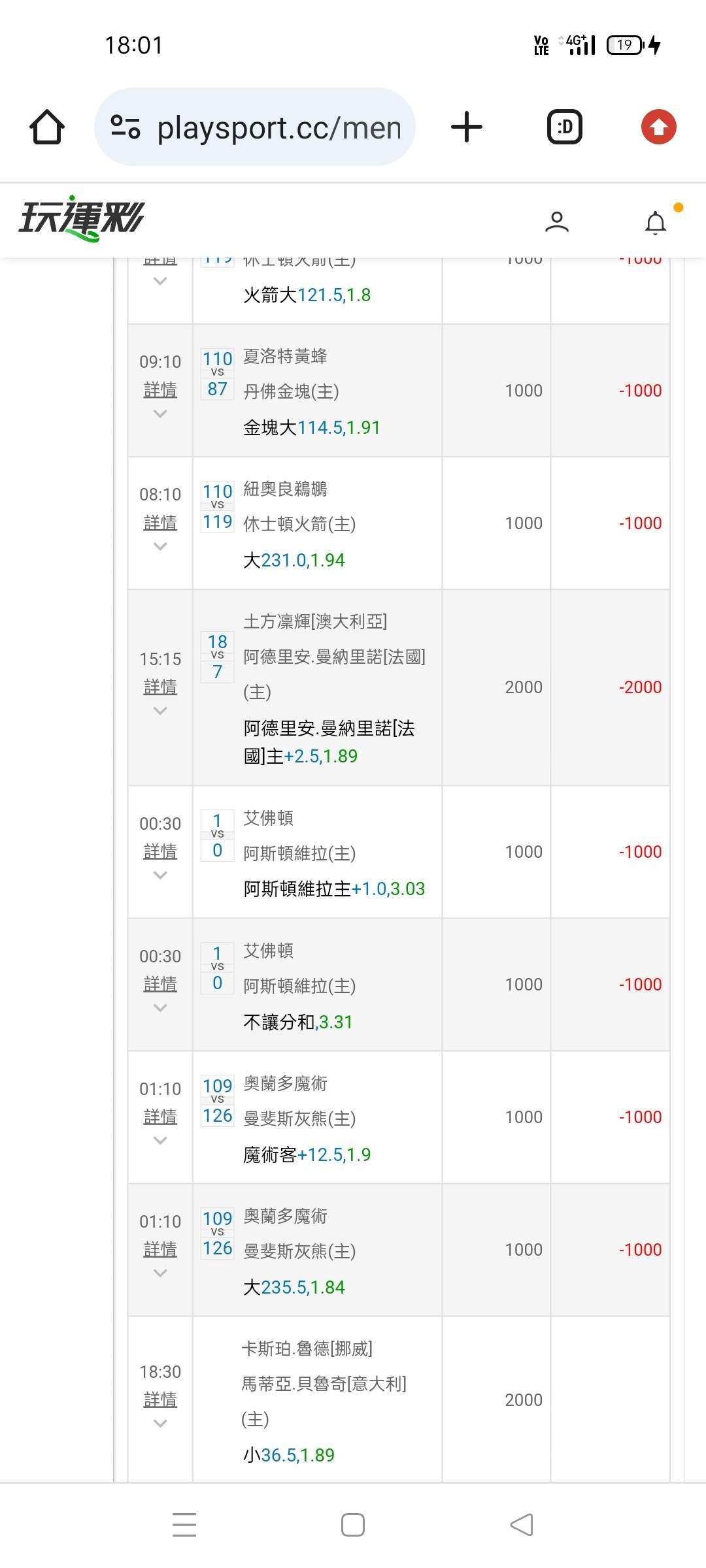Expand the 15:15 tennis match row chevron

[160, 710]
